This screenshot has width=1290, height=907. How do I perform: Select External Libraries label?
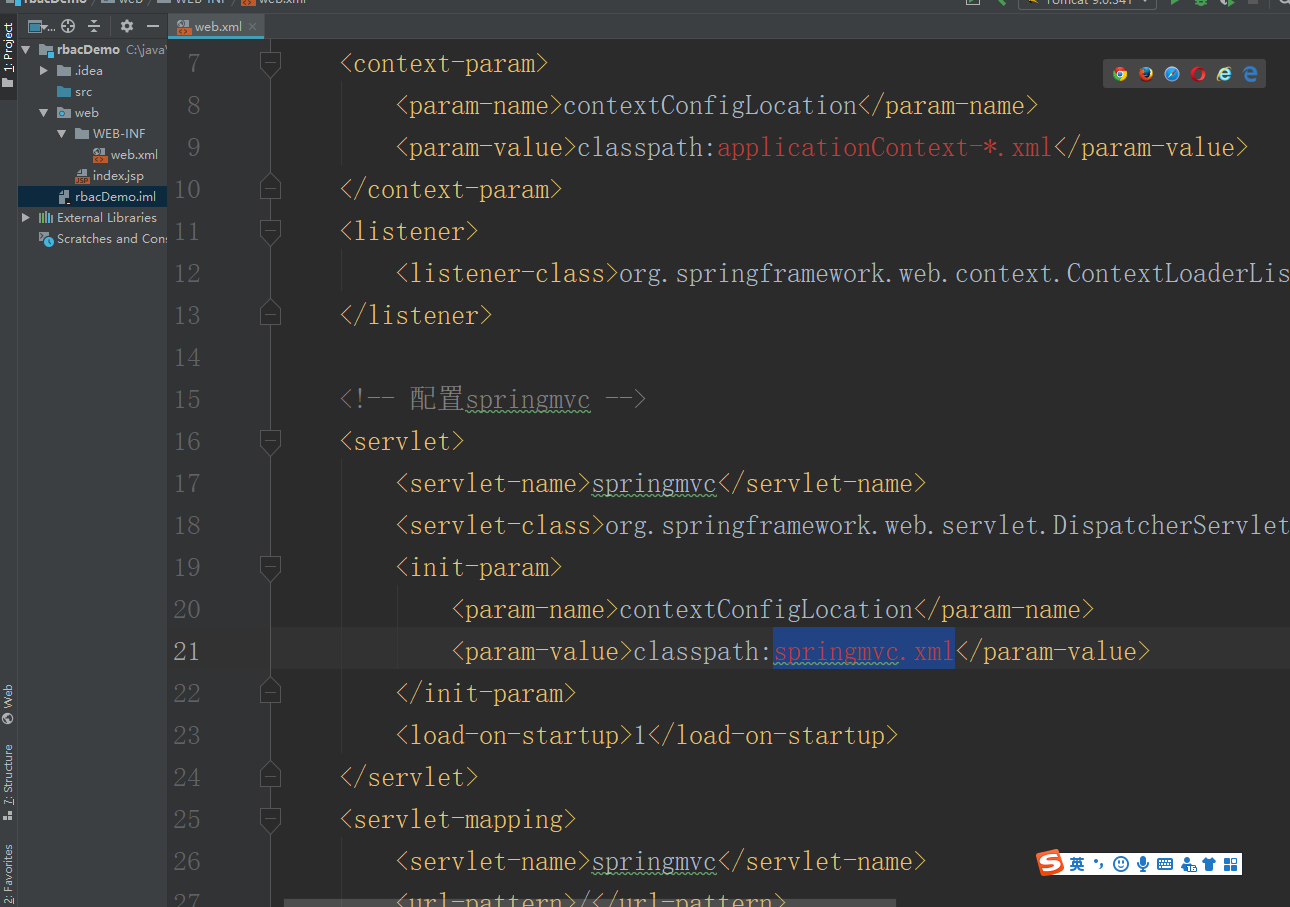pos(107,217)
